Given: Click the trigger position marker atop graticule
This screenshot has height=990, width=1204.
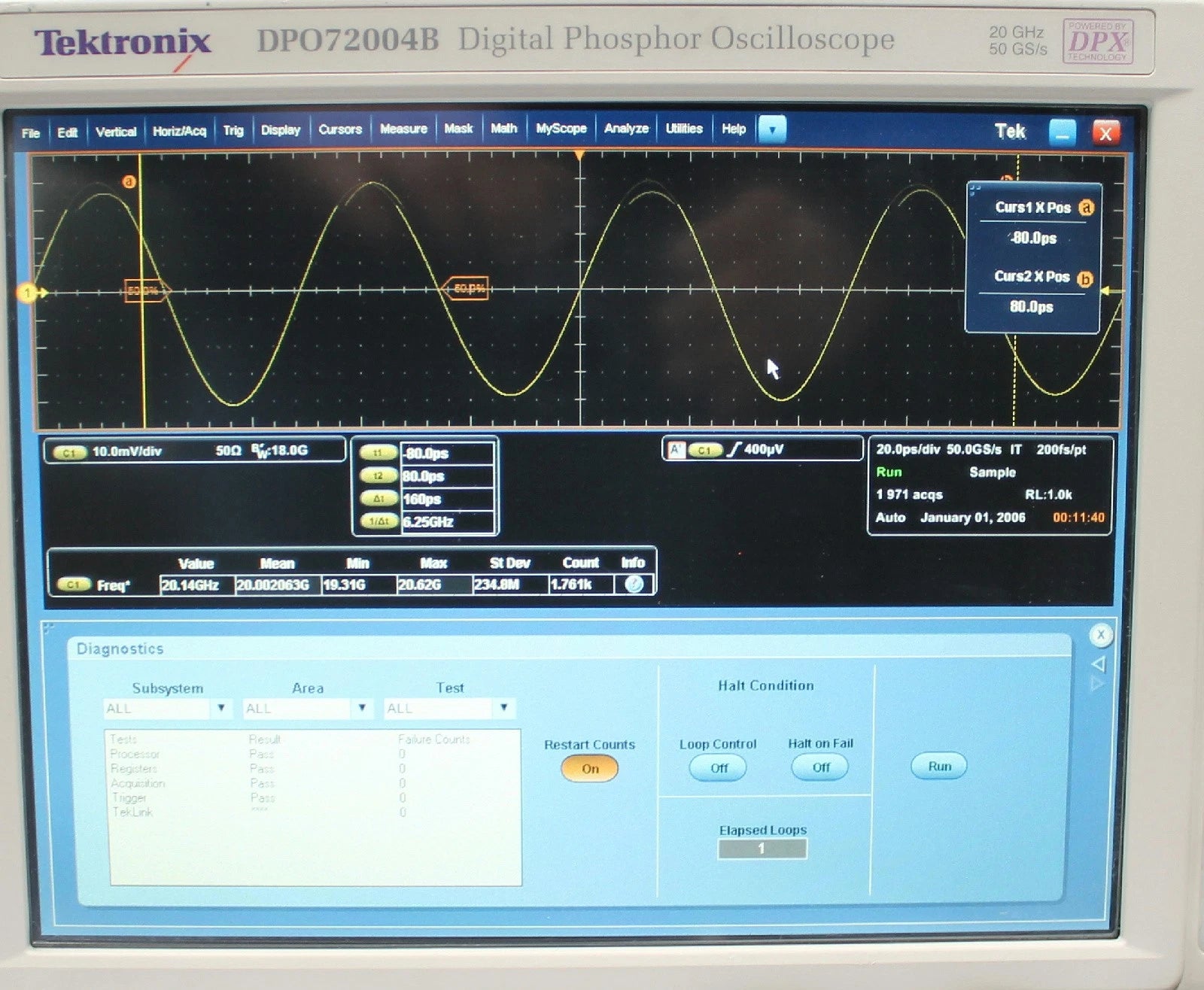Looking at the screenshot, I should tap(579, 155).
